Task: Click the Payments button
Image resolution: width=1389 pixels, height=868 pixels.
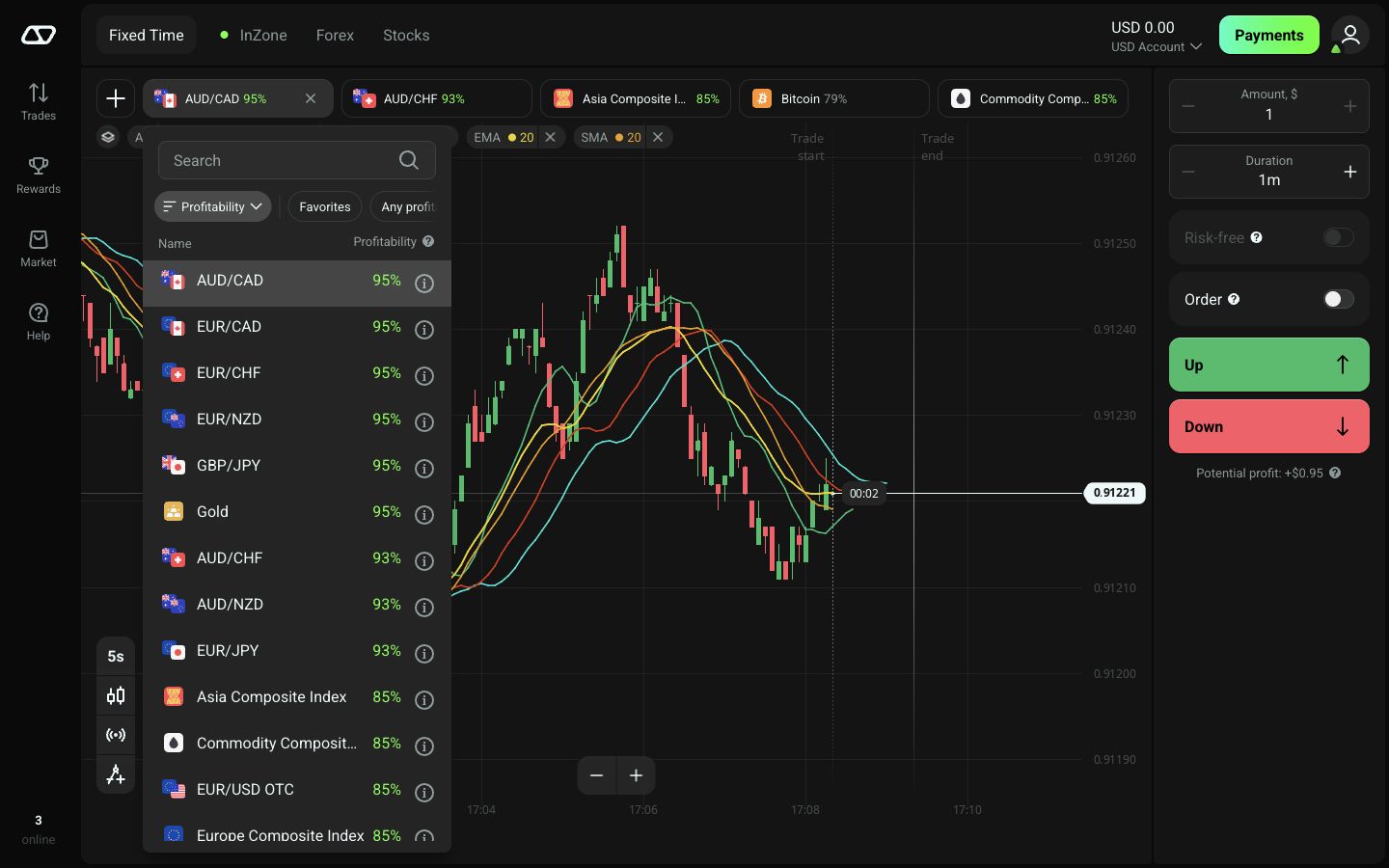Action: point(1269,35)
